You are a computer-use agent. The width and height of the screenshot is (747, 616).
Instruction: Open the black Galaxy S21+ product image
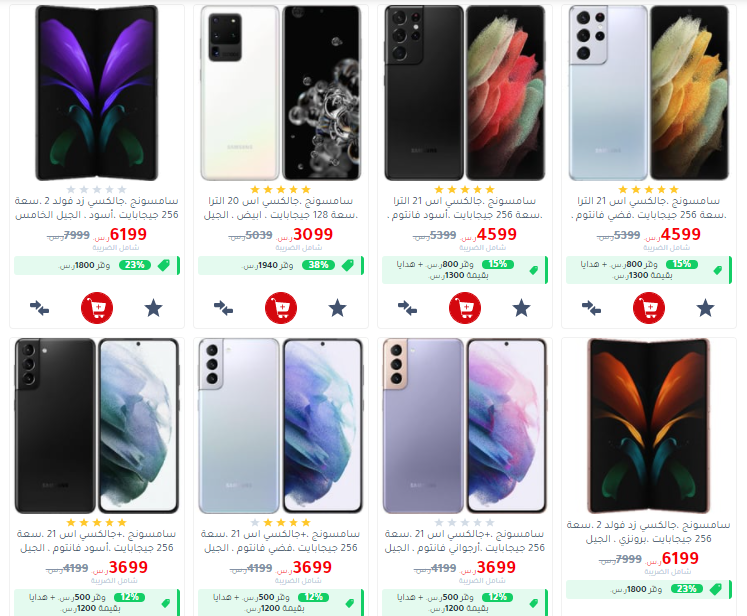point(97,426)
